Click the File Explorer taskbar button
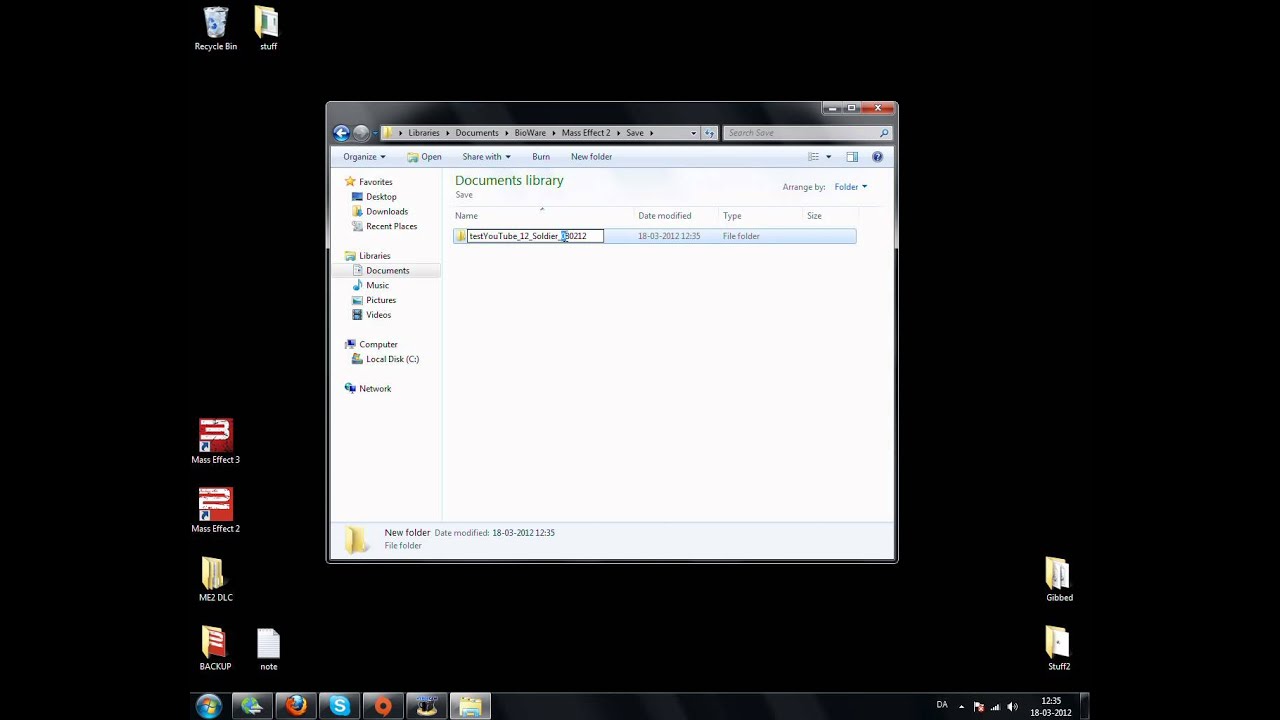The width and height of the screenshot is (1280, 720). coord(470,706)
